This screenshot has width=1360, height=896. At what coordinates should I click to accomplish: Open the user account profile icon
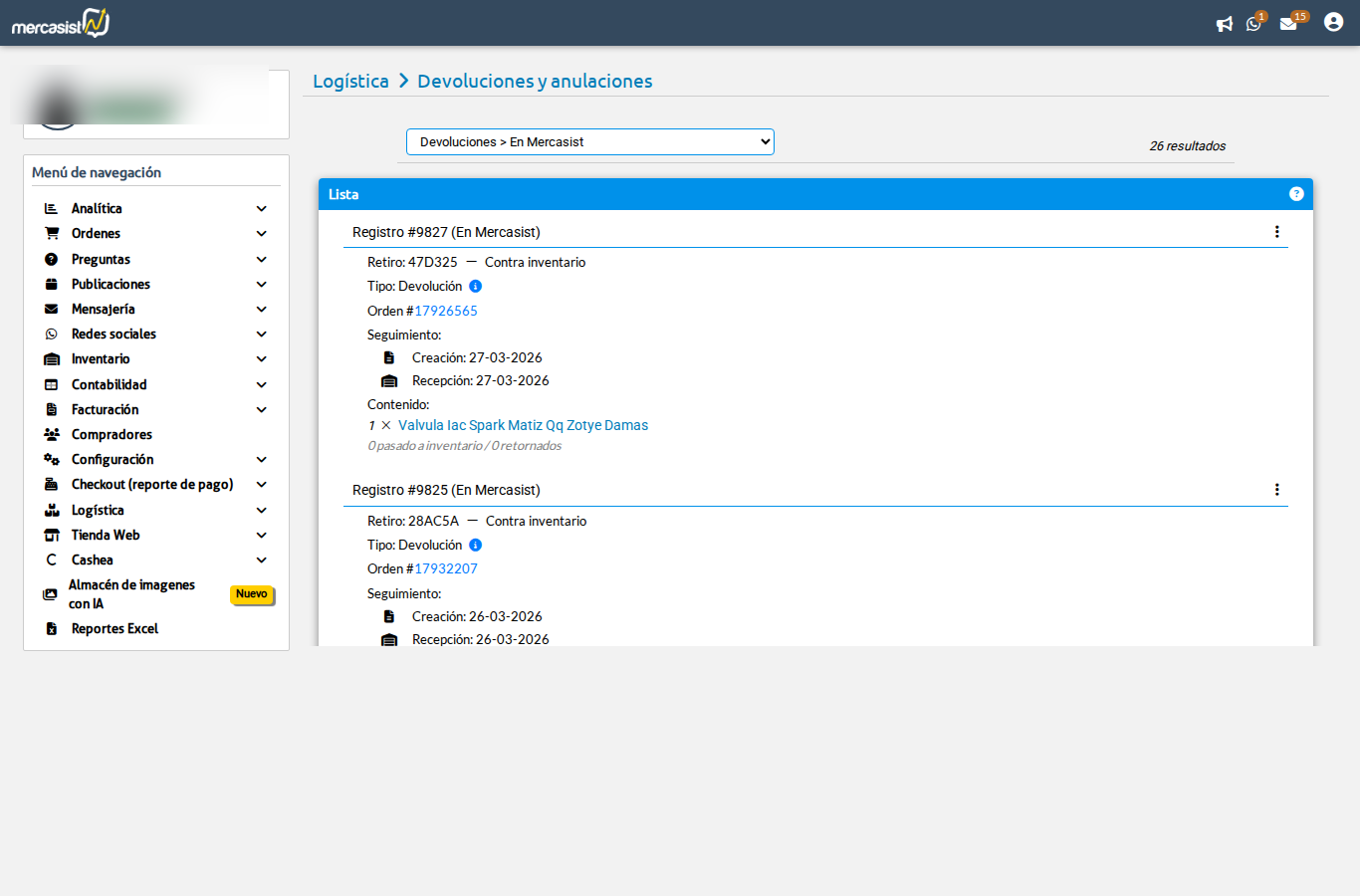coord(1333,22)
